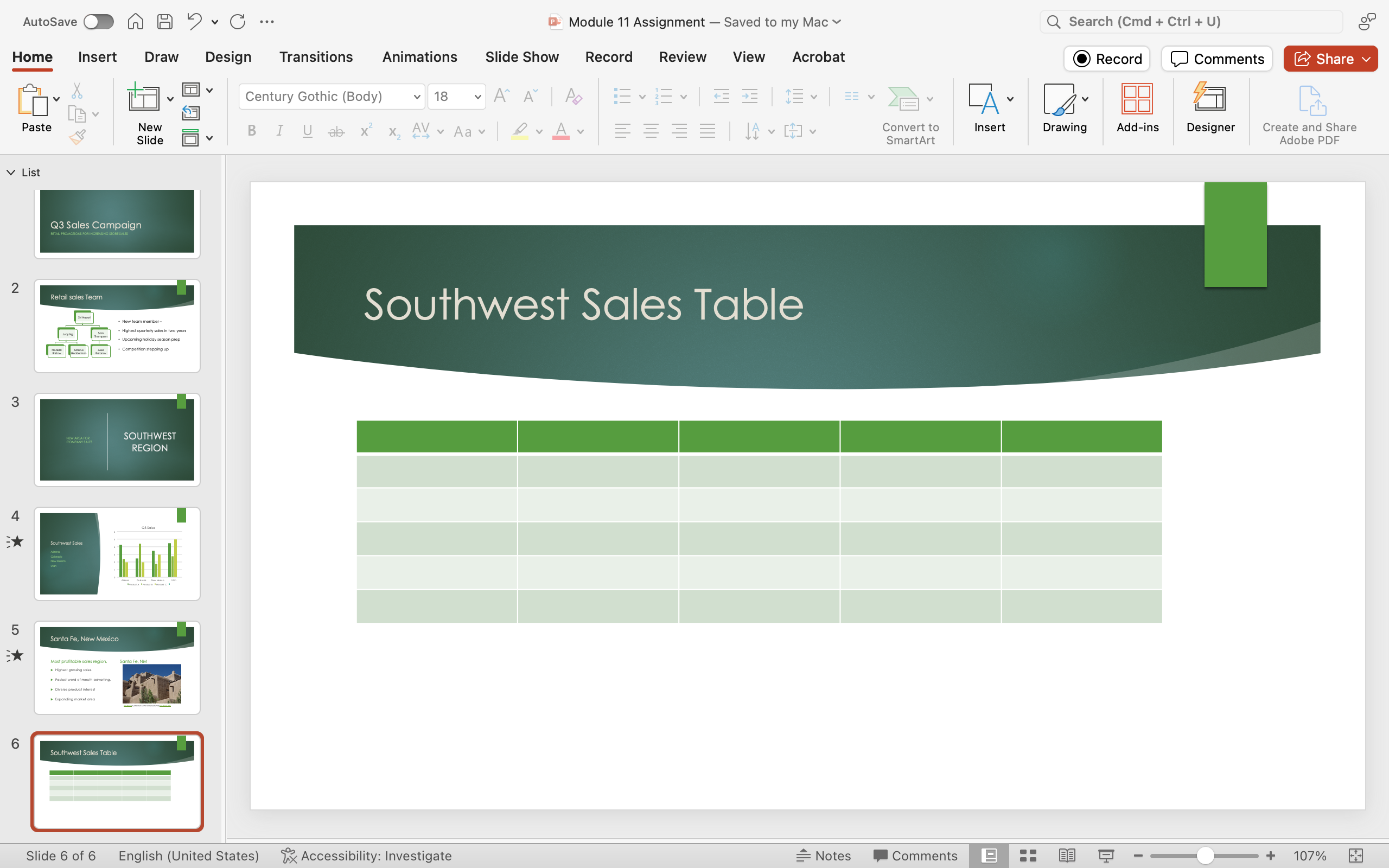Click the Search field
Image resolution: width=1389 pixels, height=868 pixels.
pos(1191,22)
